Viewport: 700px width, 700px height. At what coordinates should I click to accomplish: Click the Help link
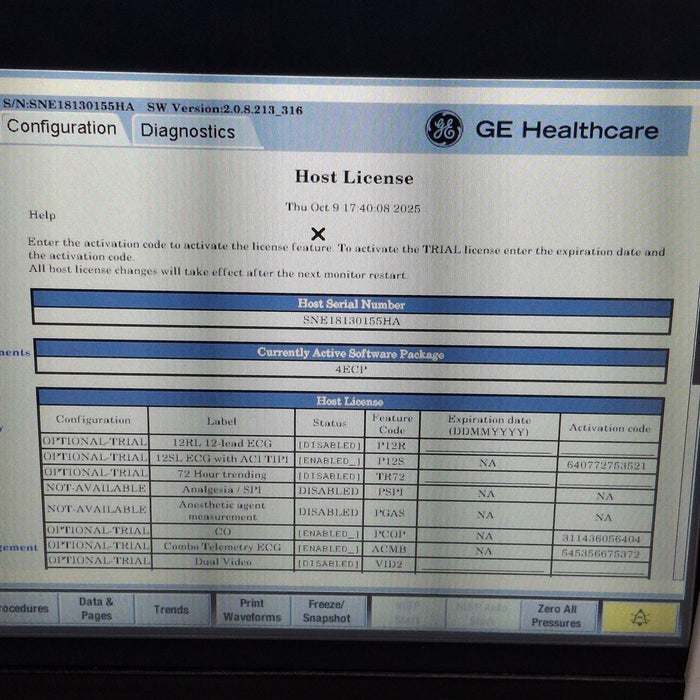(x=42, y=215)
